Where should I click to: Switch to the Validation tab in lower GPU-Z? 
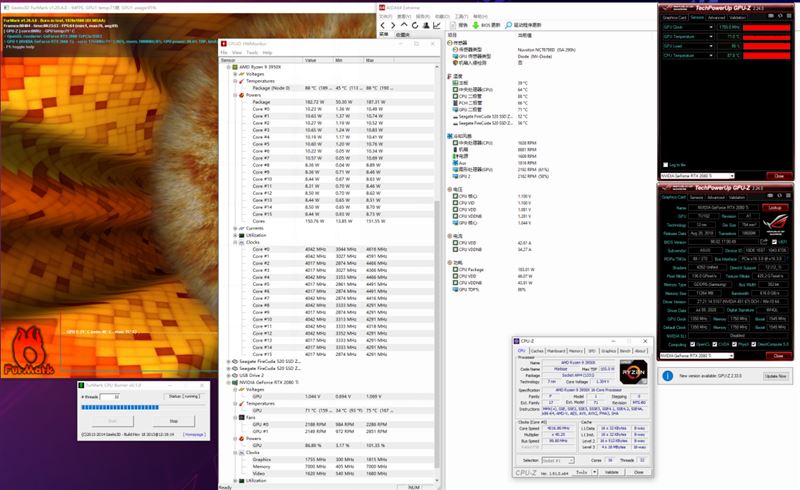737,198
